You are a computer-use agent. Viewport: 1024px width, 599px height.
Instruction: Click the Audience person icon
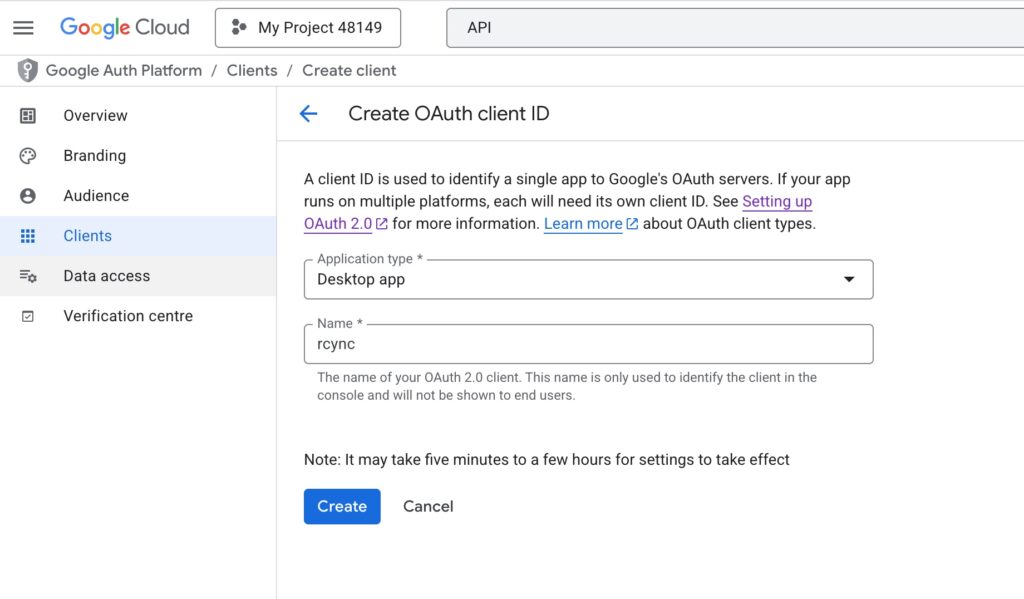(27, 196)
